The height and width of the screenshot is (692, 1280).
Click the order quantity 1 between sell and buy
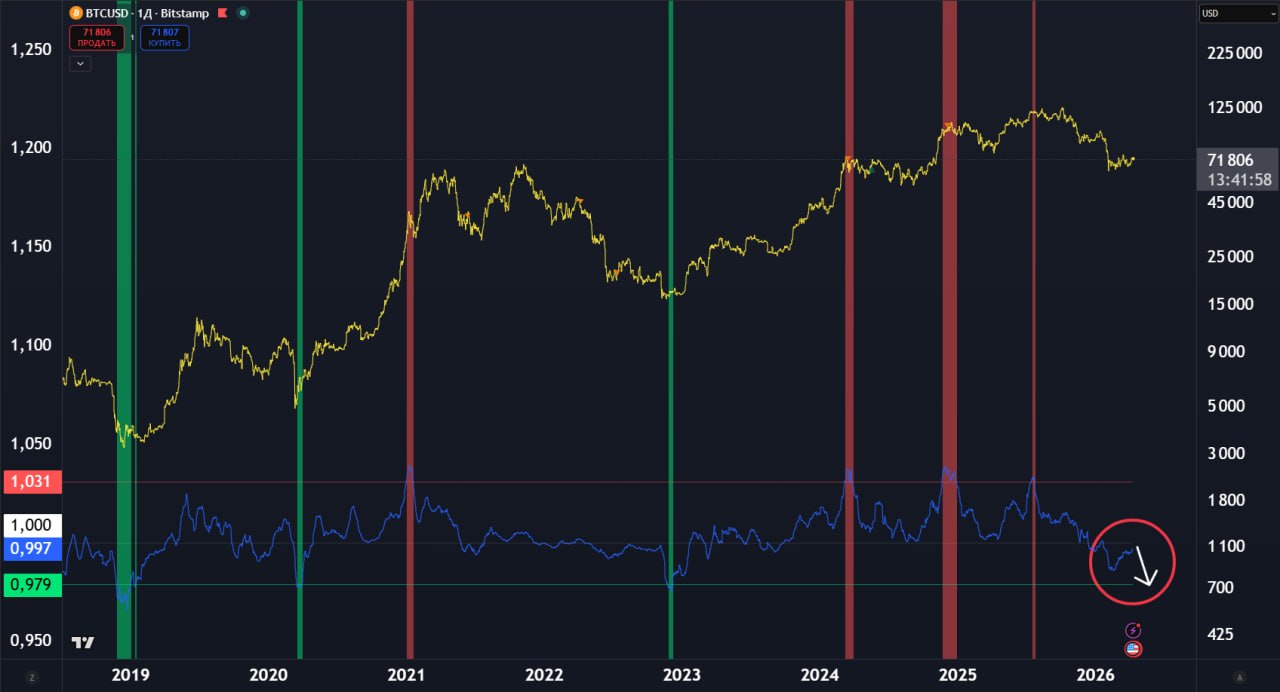point(132,38)
